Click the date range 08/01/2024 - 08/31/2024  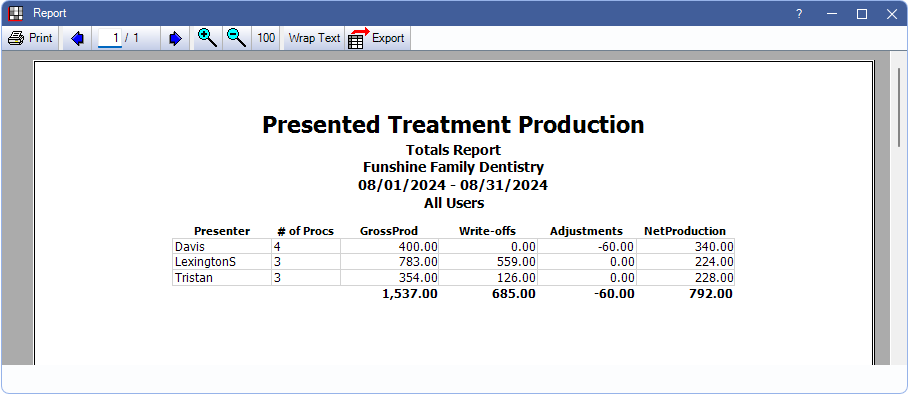tap(453, 186)
